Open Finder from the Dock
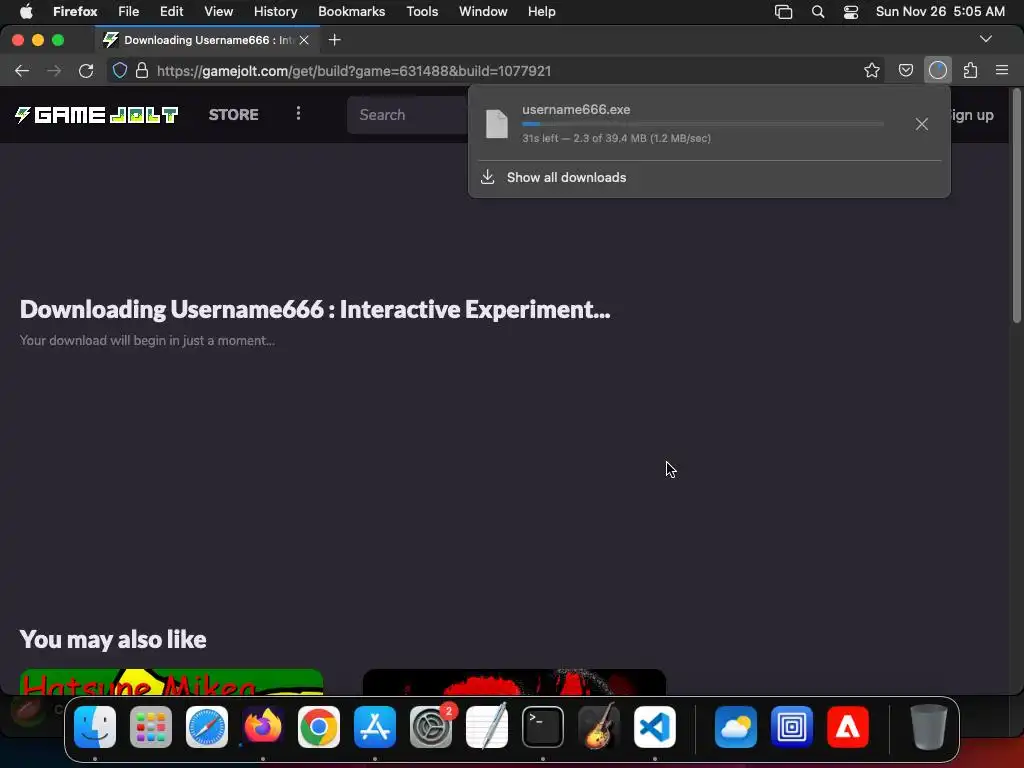The image size is (1024, 768). [x=95, y=727]
